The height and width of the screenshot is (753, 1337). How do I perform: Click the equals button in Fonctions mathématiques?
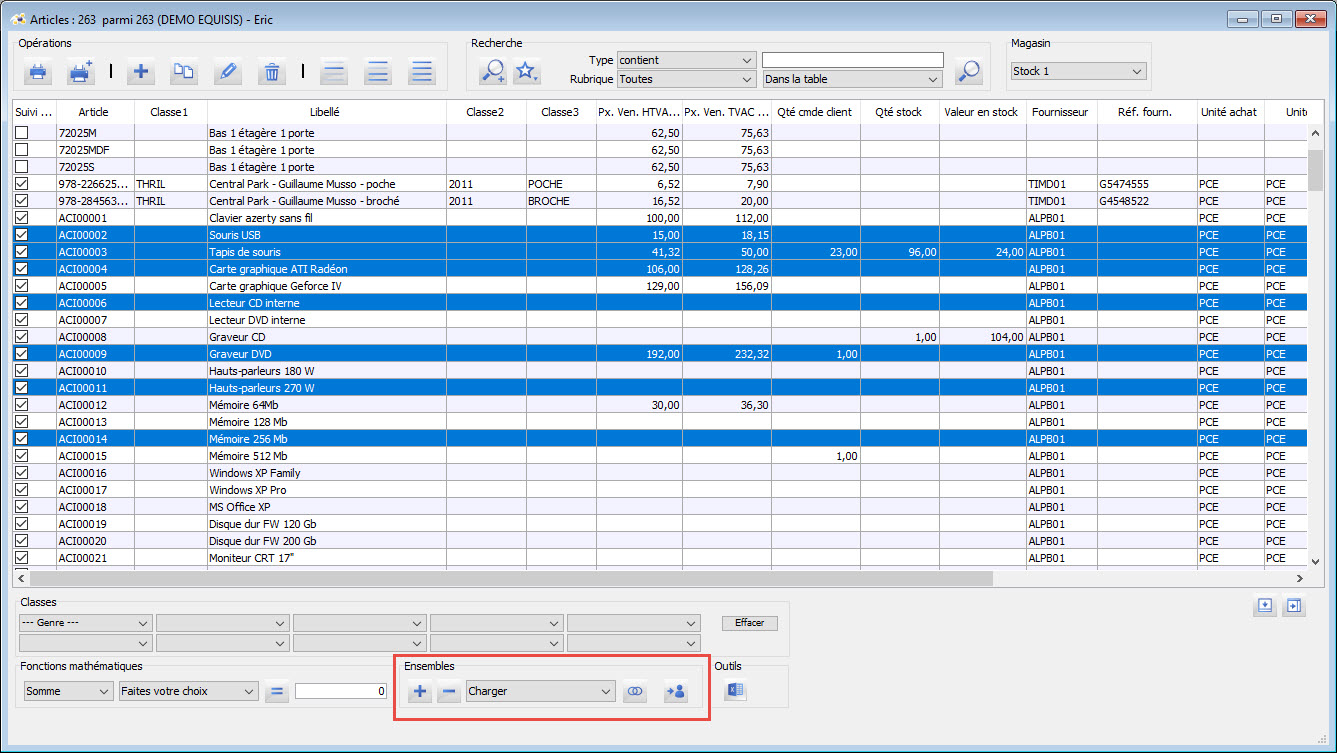coord(277,692)
